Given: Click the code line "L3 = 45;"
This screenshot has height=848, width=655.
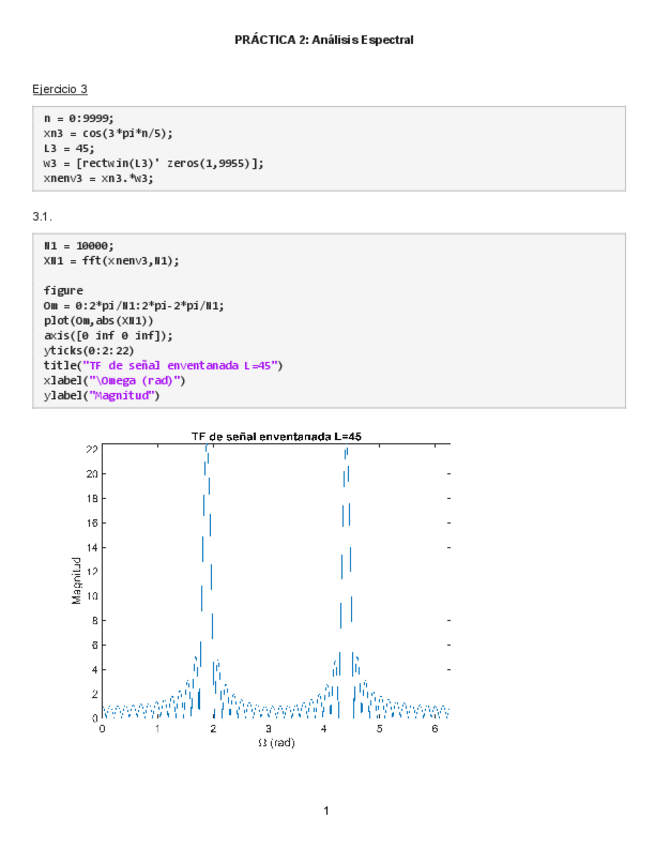Looking at the screenshot, I should tap(69, 148).
